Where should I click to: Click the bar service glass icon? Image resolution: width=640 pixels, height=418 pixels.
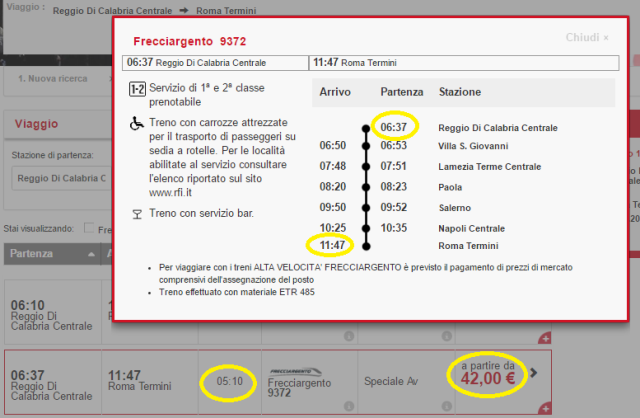pos(137,214)
